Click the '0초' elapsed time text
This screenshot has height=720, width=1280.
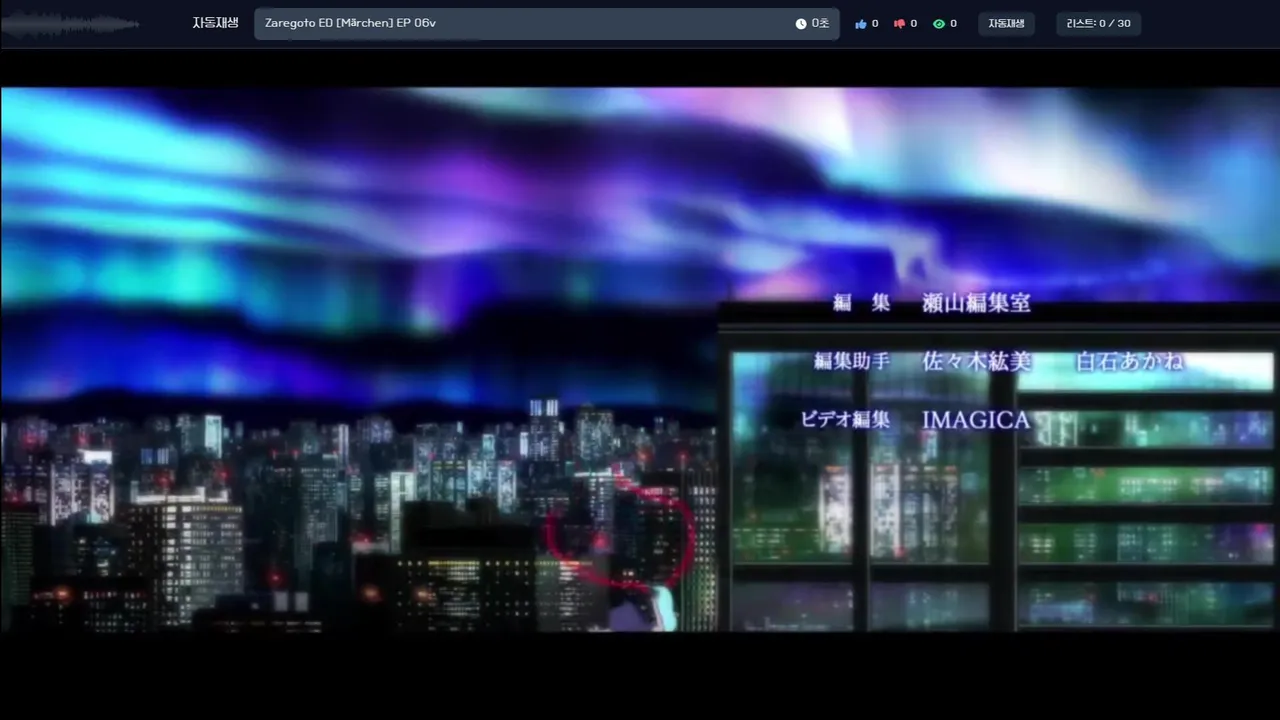click(x=820, y=24)
